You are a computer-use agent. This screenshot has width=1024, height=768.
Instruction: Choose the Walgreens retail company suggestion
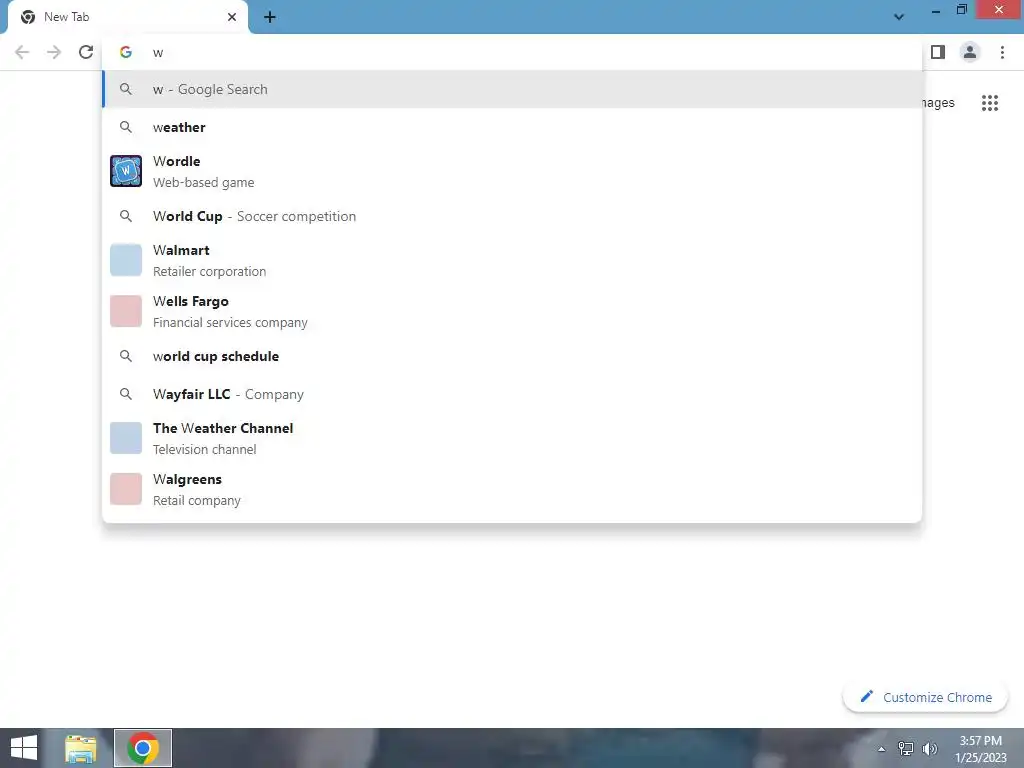[x=512, y=489]
